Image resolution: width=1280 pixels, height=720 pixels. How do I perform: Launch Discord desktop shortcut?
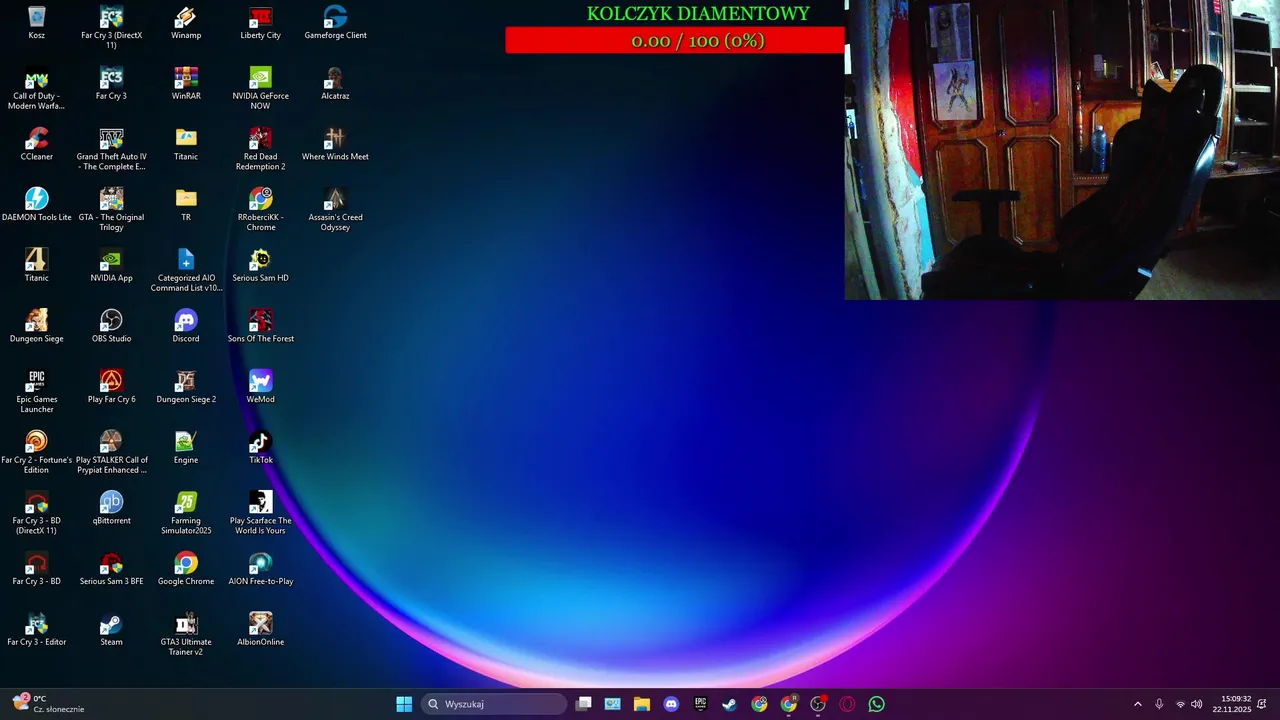186,327
